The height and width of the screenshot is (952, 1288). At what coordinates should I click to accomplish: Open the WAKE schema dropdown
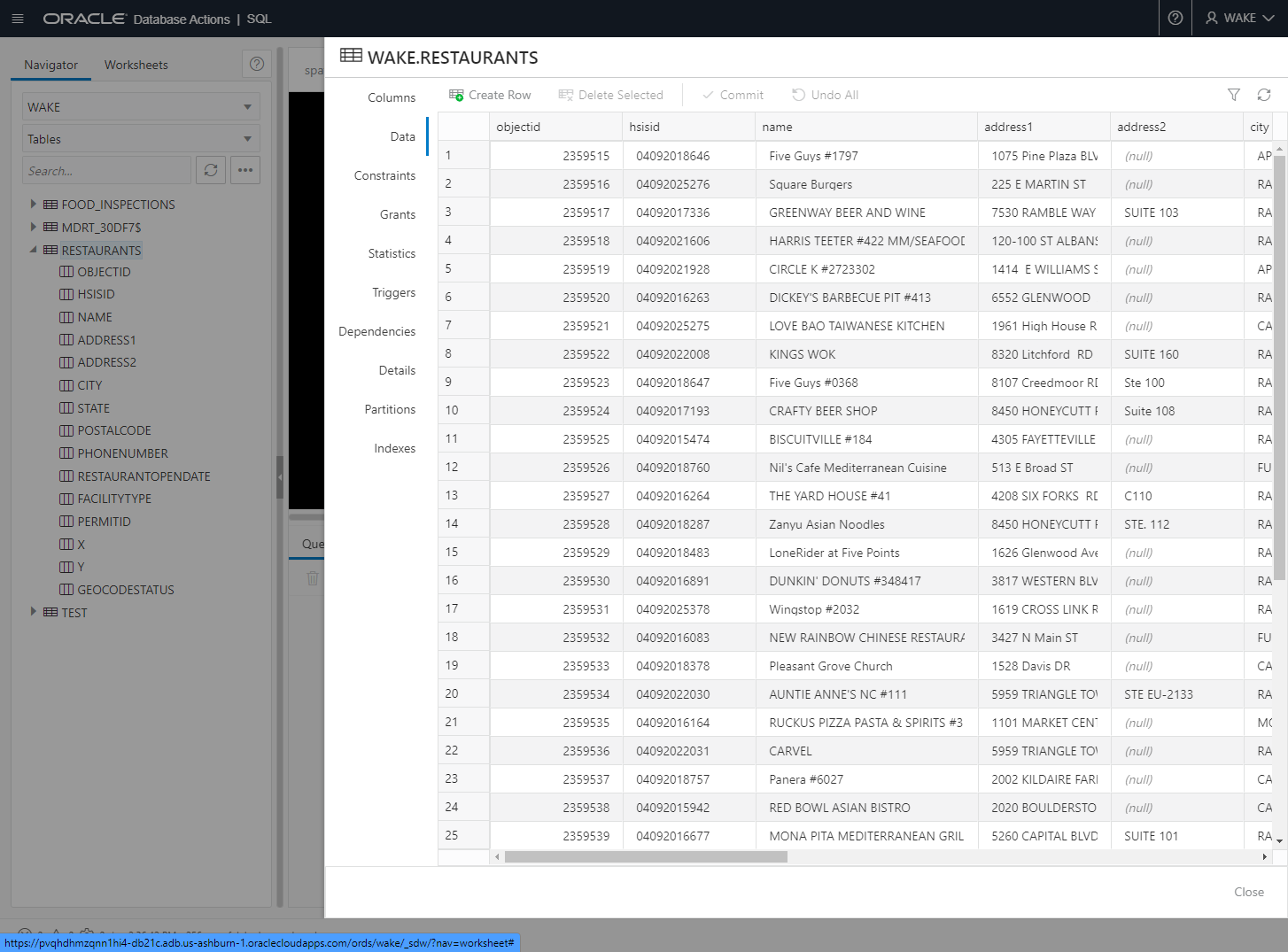point(141,107)
